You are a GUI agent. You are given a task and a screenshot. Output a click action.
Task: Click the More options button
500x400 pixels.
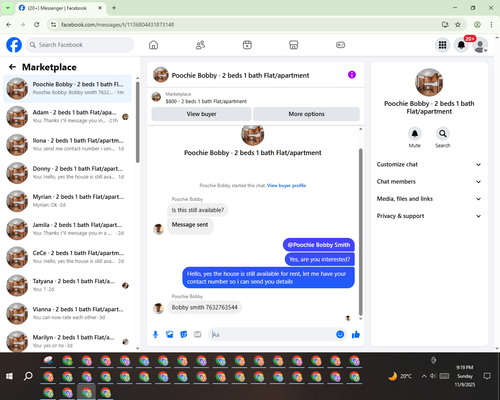[306, 114]
